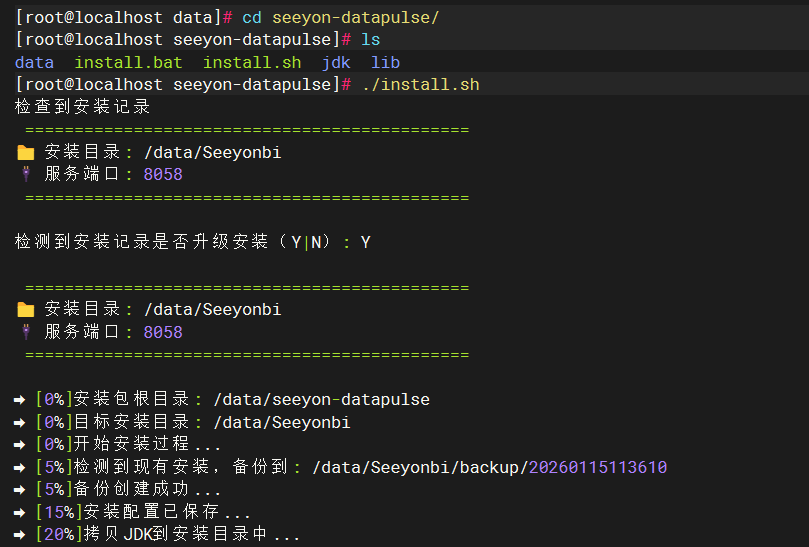Click the folder icon below the upgrade prompt
The image size is (809, 547).
pyautogui.click(x=25, y=310)
